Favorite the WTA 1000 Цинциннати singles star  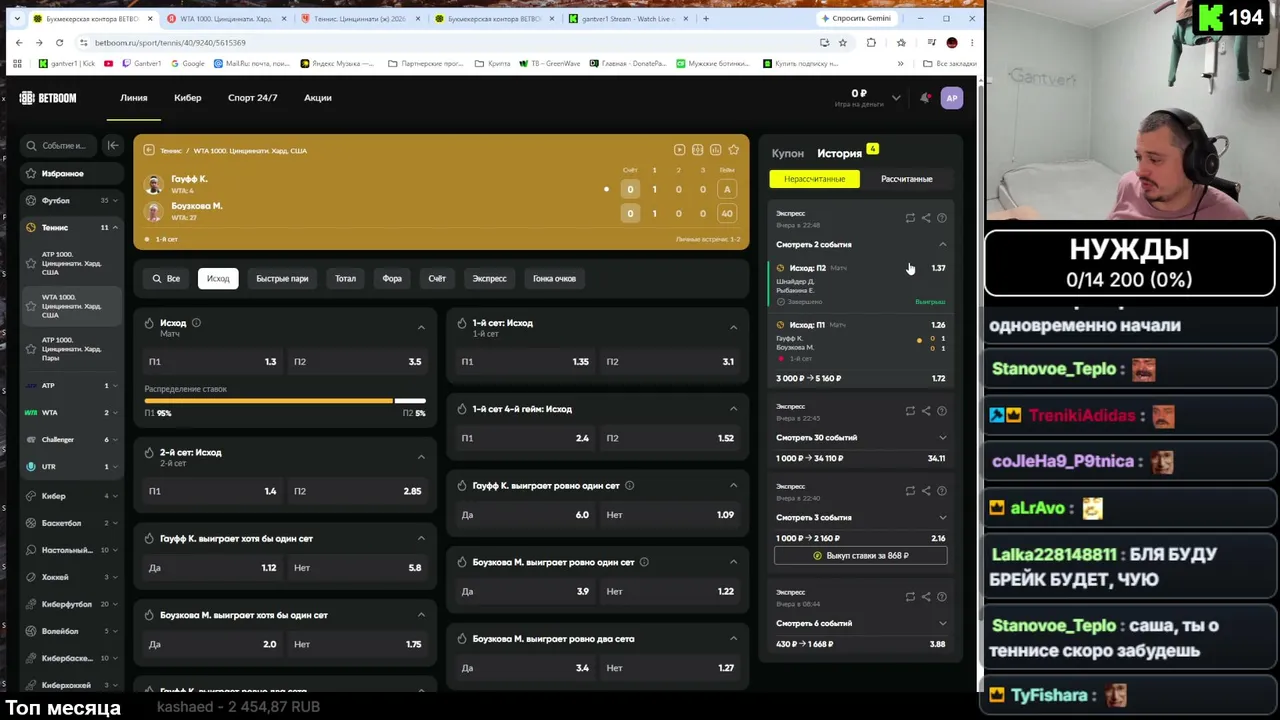coord(31,306)
